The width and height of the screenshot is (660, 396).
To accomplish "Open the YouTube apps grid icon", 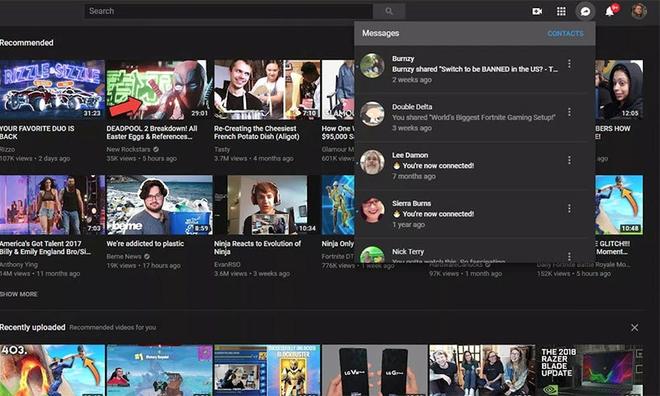I will click(561, 11).
